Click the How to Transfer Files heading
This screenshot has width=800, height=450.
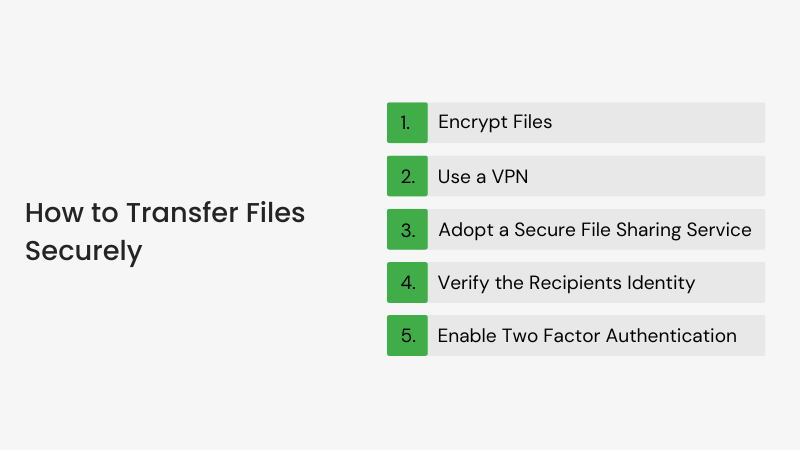click(165, 213)
